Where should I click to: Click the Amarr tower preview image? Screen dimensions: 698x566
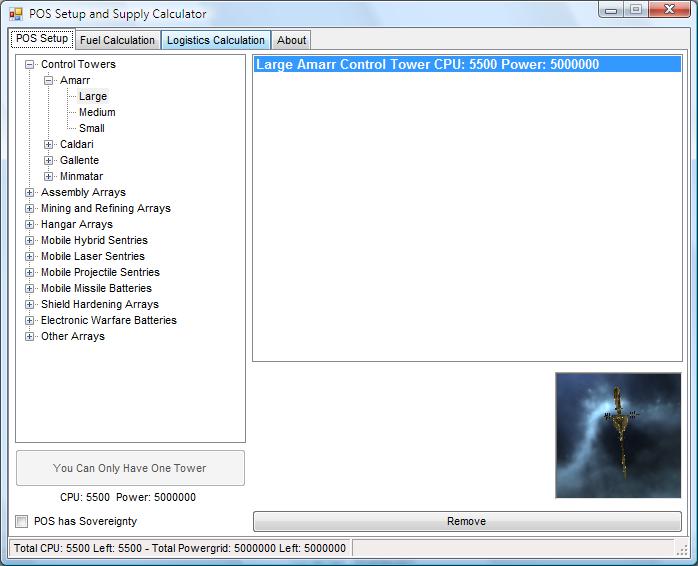[x=618, y=436]
